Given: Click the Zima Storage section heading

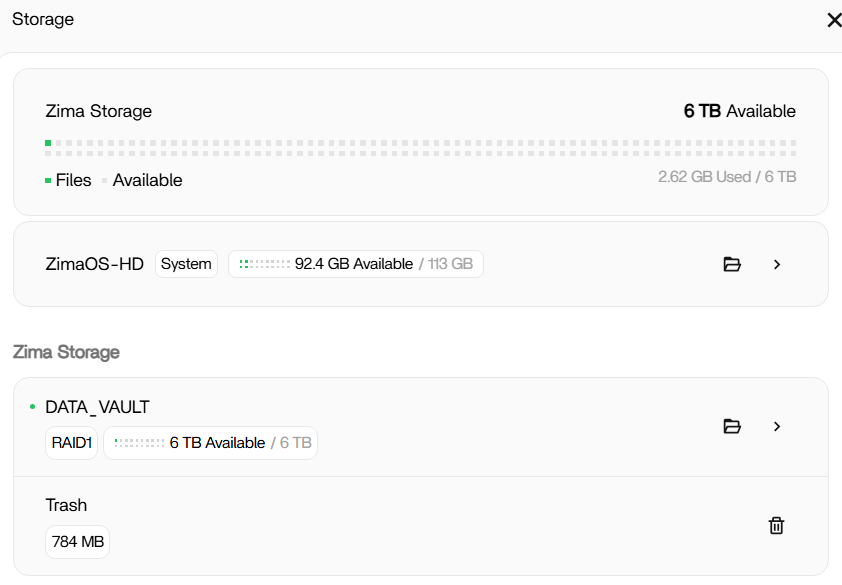Looking at the screenshot, I should pyautogui.click(x=66, y=352).
